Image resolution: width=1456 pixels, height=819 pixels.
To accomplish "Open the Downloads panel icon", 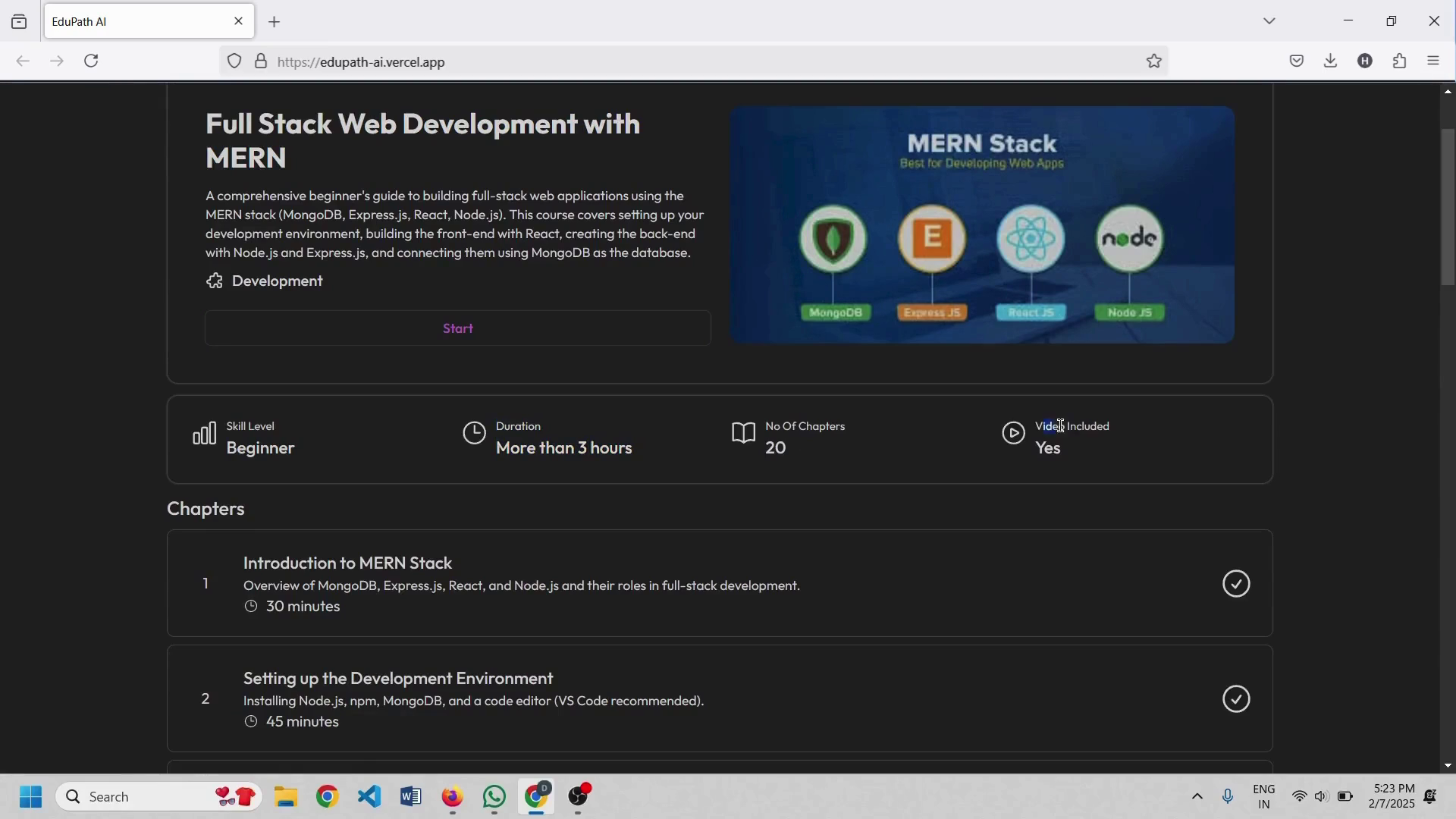I will [x=1331, y=61].
